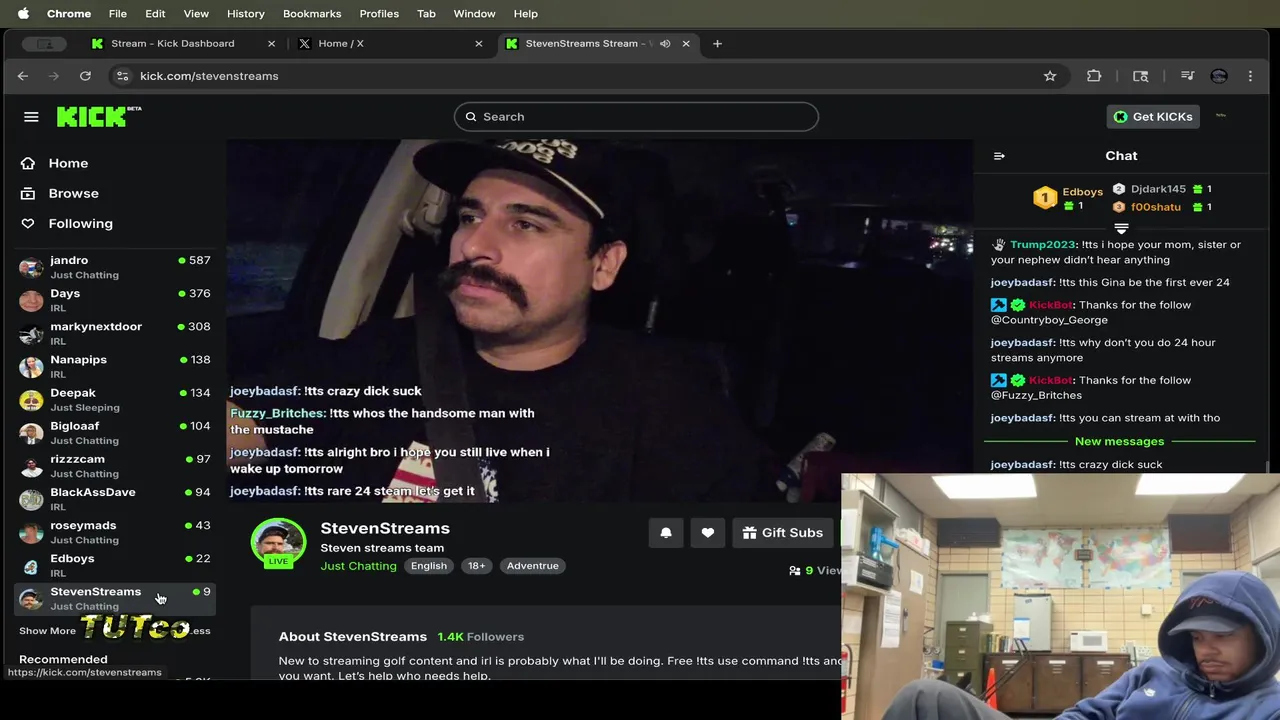Bookmark this page with the star icon

point(1050,76)
